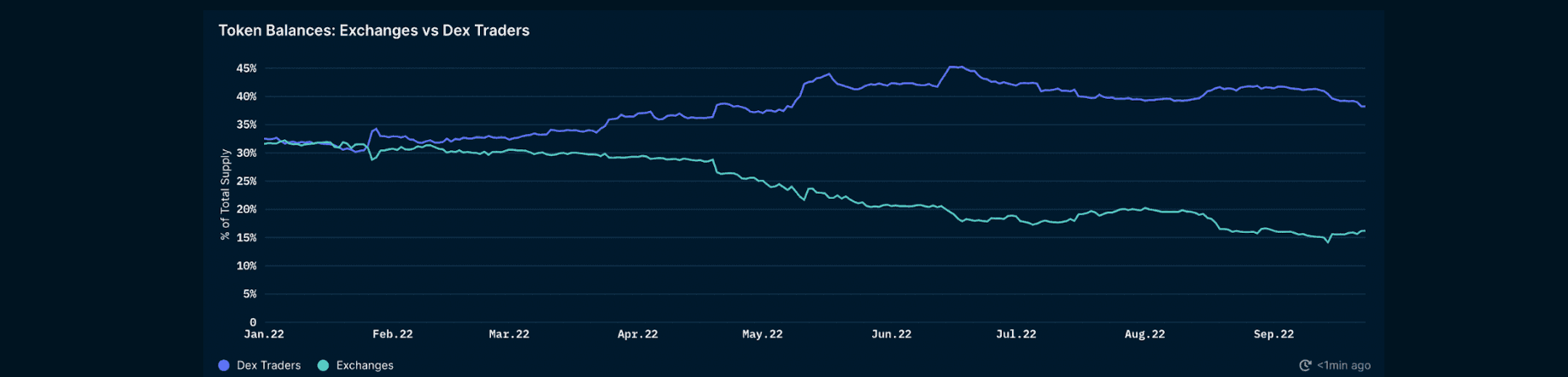Select the Jun.22 x-axis label
Image resolution: width=1568 pixels, height=377 pixels.
892,334
